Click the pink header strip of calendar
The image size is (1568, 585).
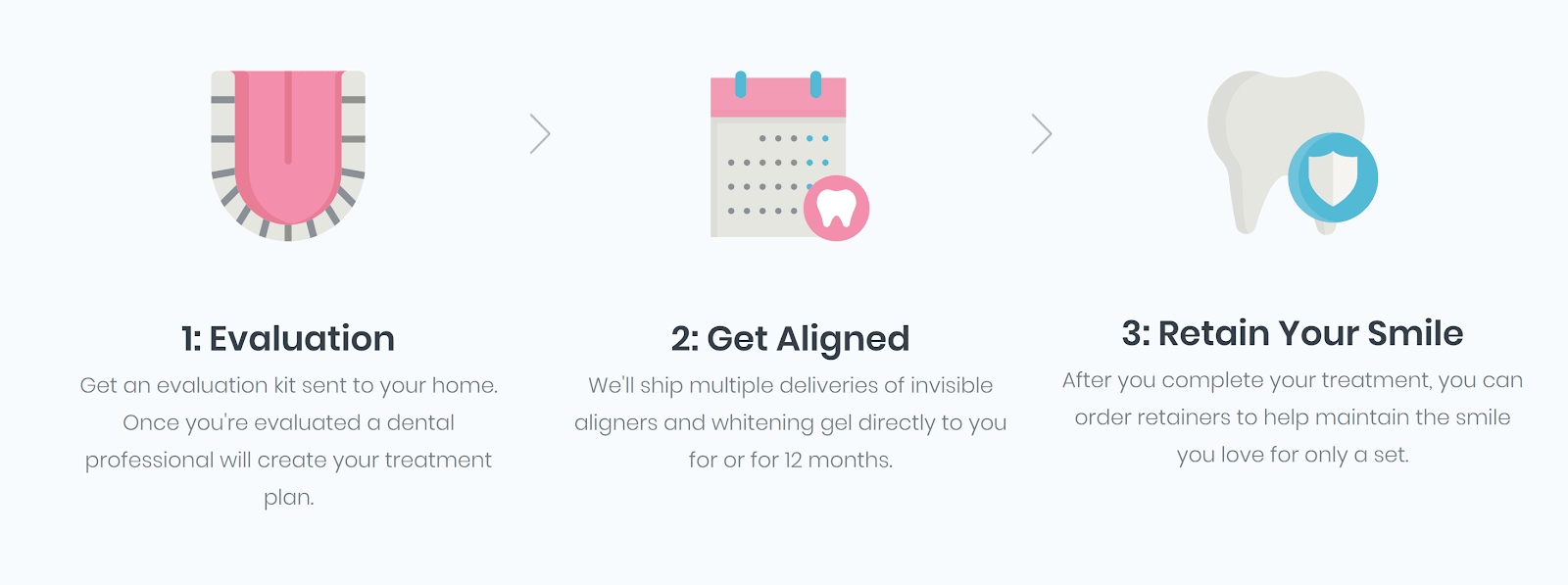click(778, 98)
